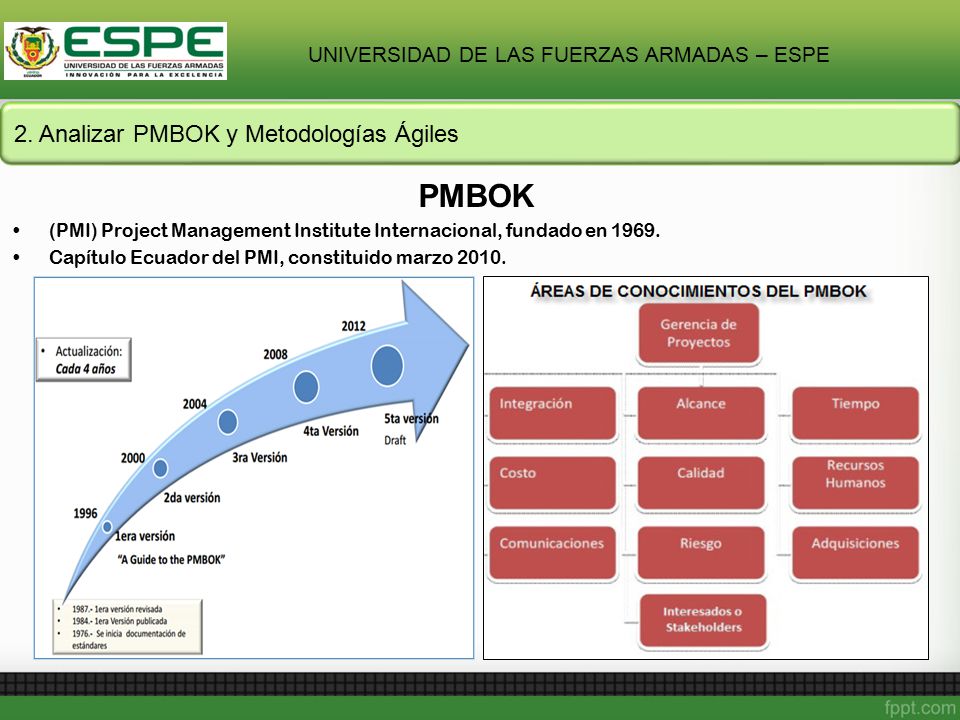960x720 pixels.
Task: Click the 'Gerencia de Proyectos' box
Action: click(699, 334)
